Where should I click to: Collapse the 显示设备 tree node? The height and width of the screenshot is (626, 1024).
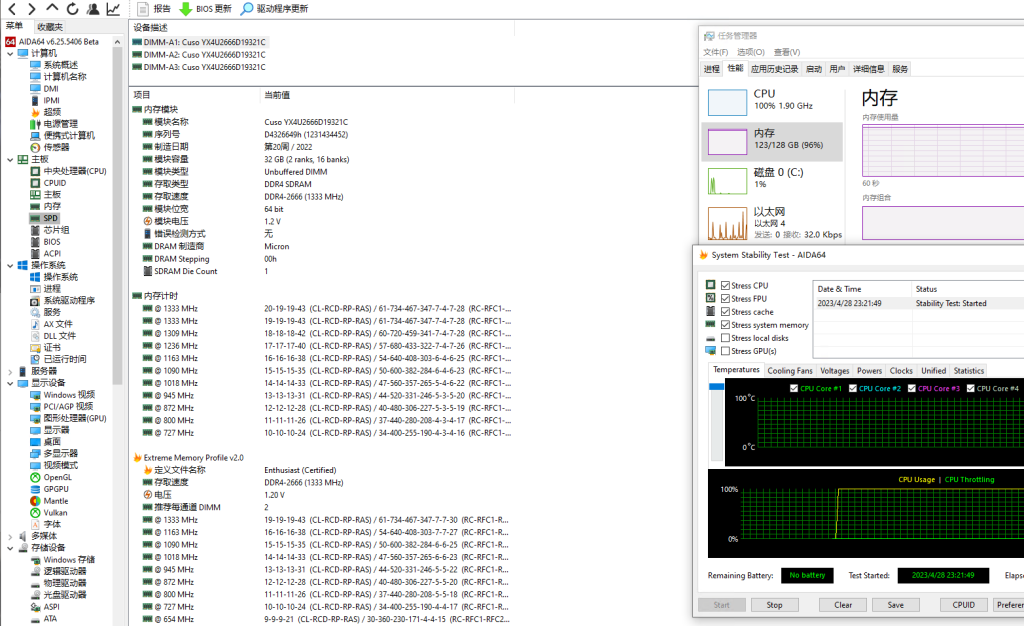point(10,383)
